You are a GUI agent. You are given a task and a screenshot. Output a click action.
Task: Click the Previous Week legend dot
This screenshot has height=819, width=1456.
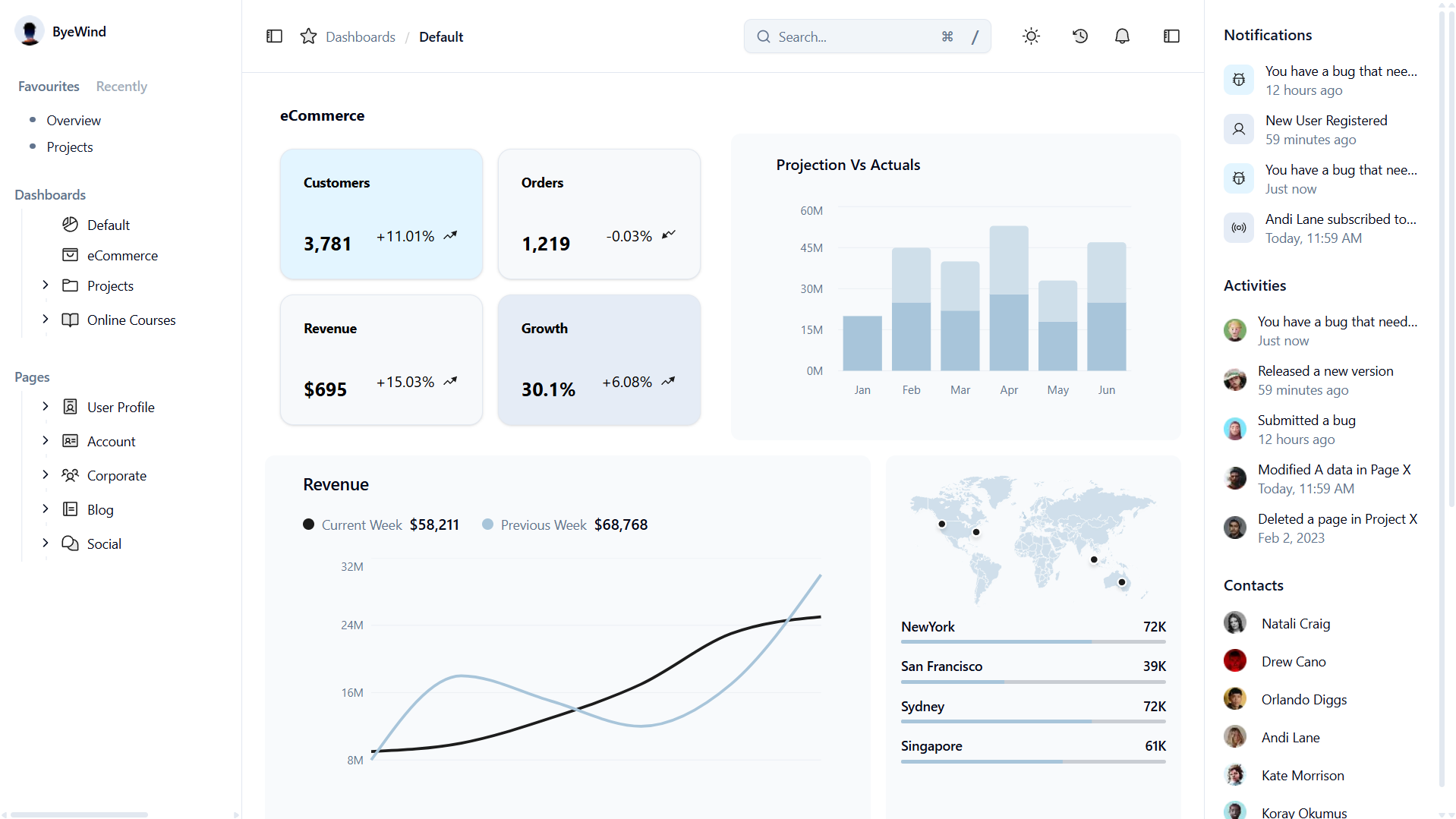click(x=488, y=524)
